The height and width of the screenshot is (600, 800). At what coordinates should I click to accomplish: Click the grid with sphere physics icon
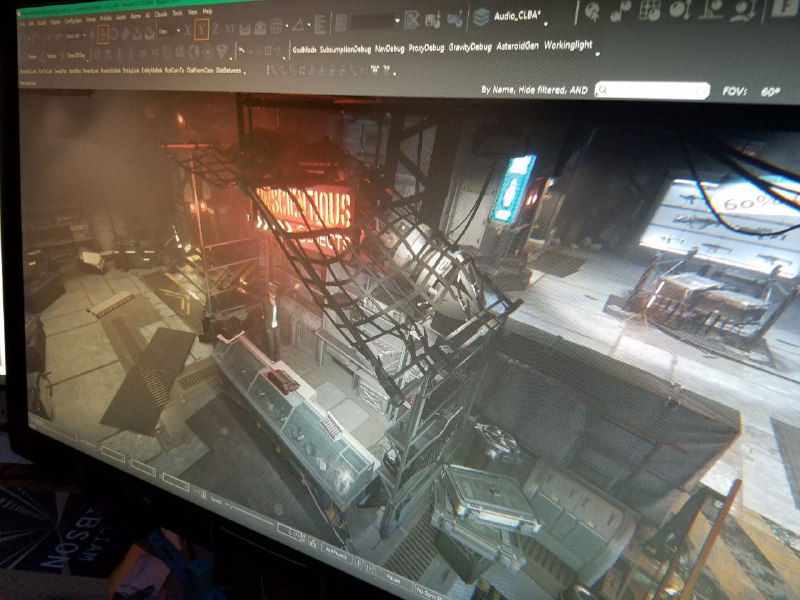pos(650,10)
